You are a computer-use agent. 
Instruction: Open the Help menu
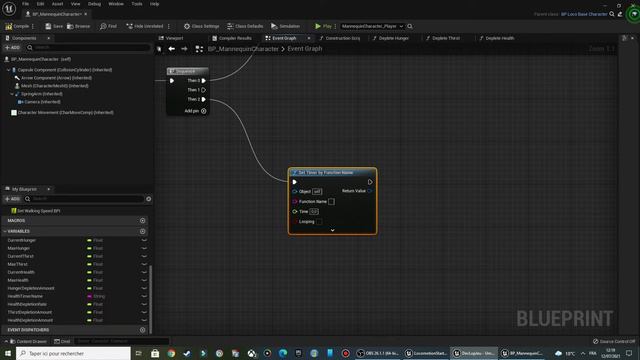pyautogui.click(x=154, y=4)
